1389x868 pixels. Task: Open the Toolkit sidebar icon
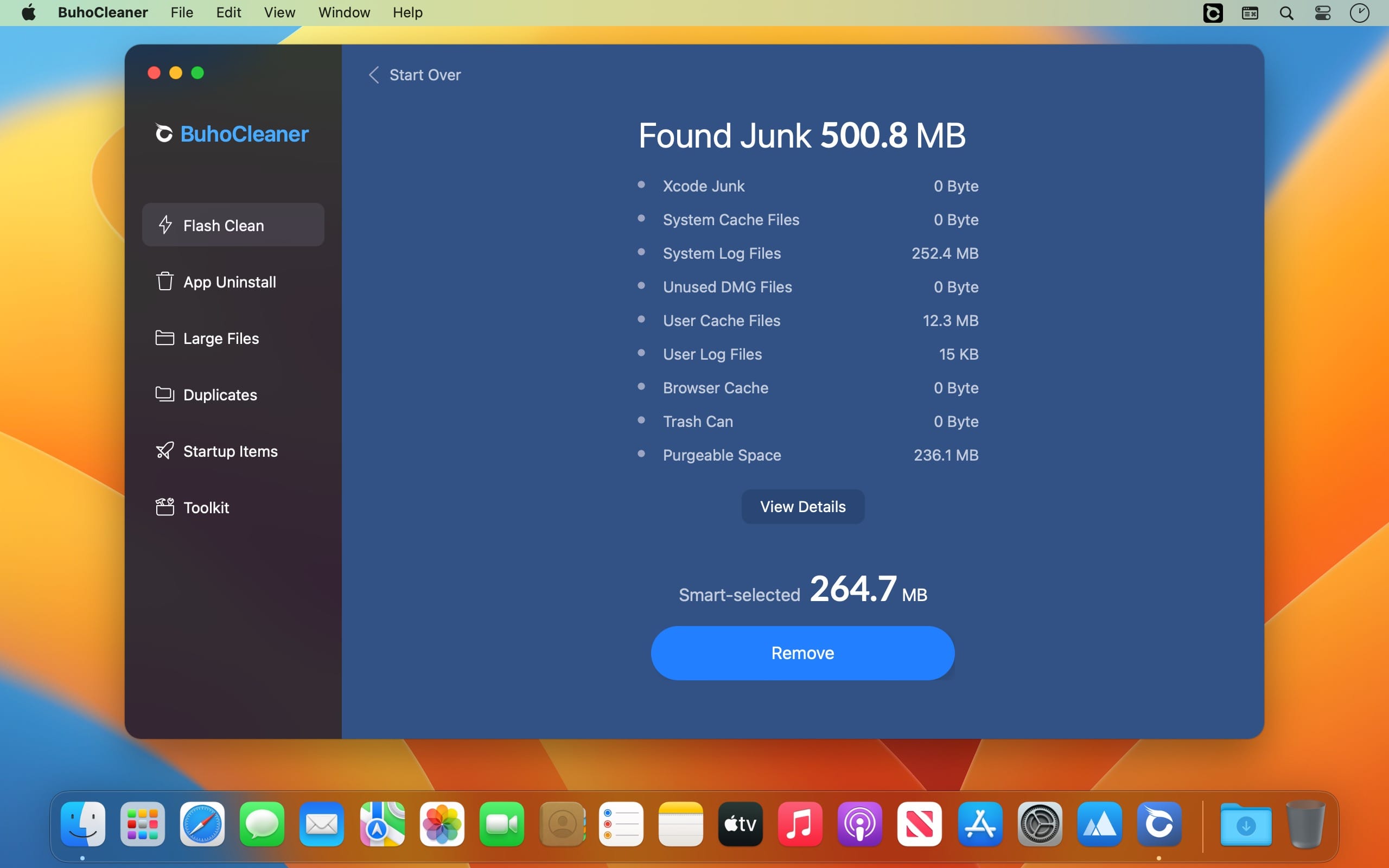point(165,507)
